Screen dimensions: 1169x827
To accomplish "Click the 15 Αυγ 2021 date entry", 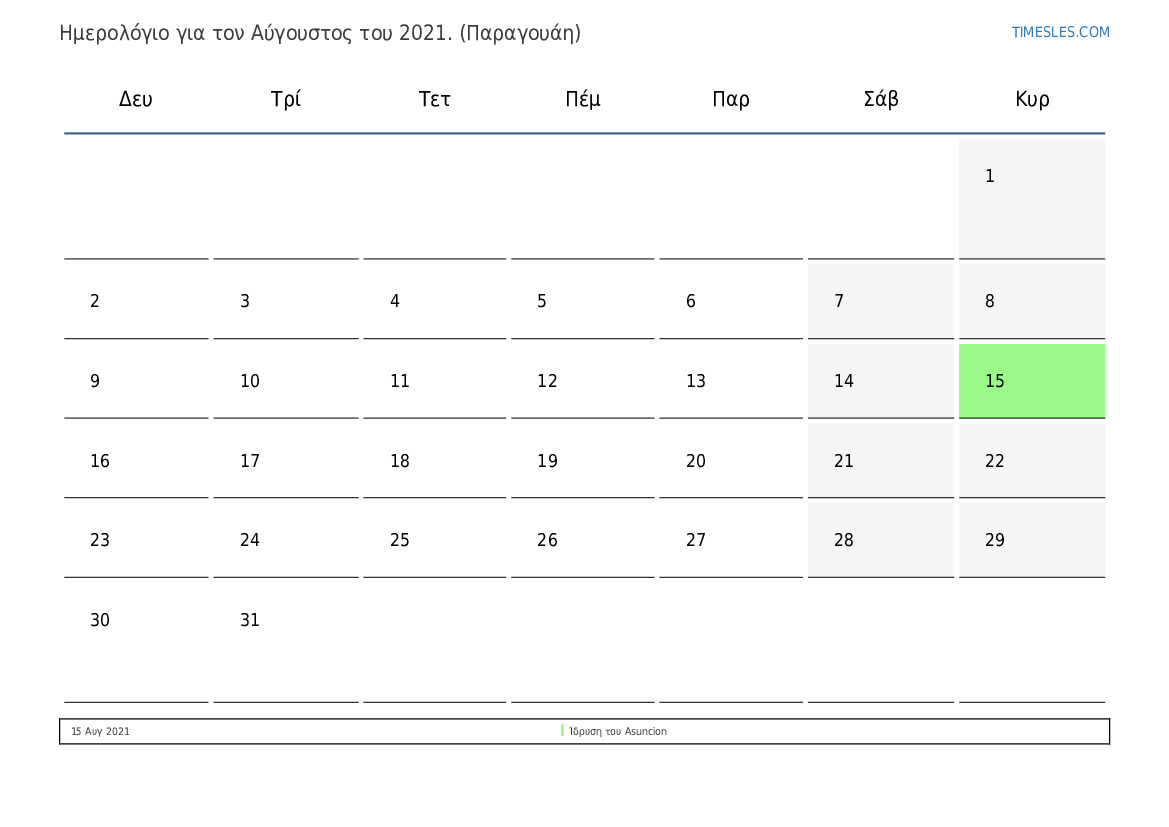I will (100, 732).
